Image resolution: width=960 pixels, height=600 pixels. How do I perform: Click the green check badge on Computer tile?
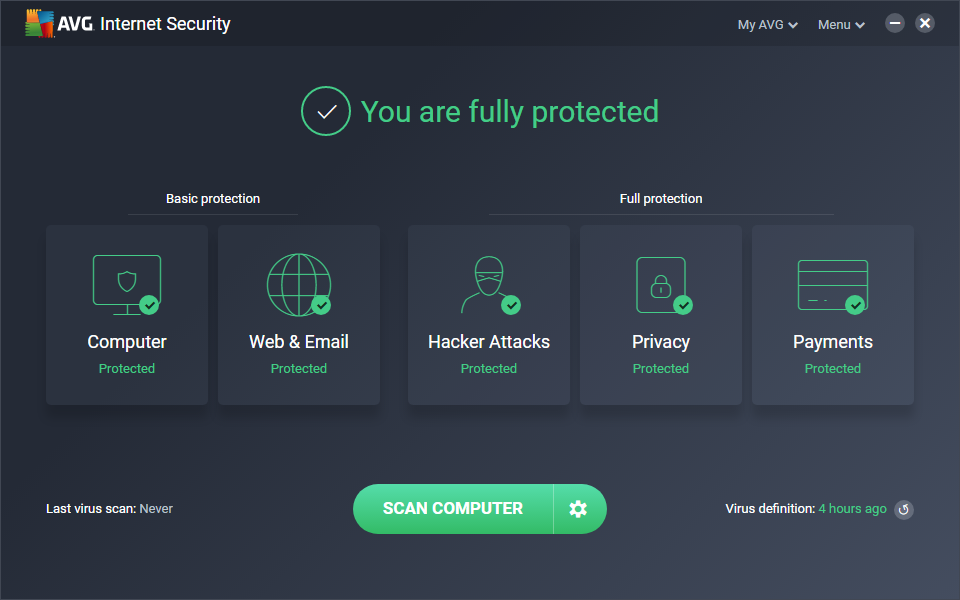150,303
